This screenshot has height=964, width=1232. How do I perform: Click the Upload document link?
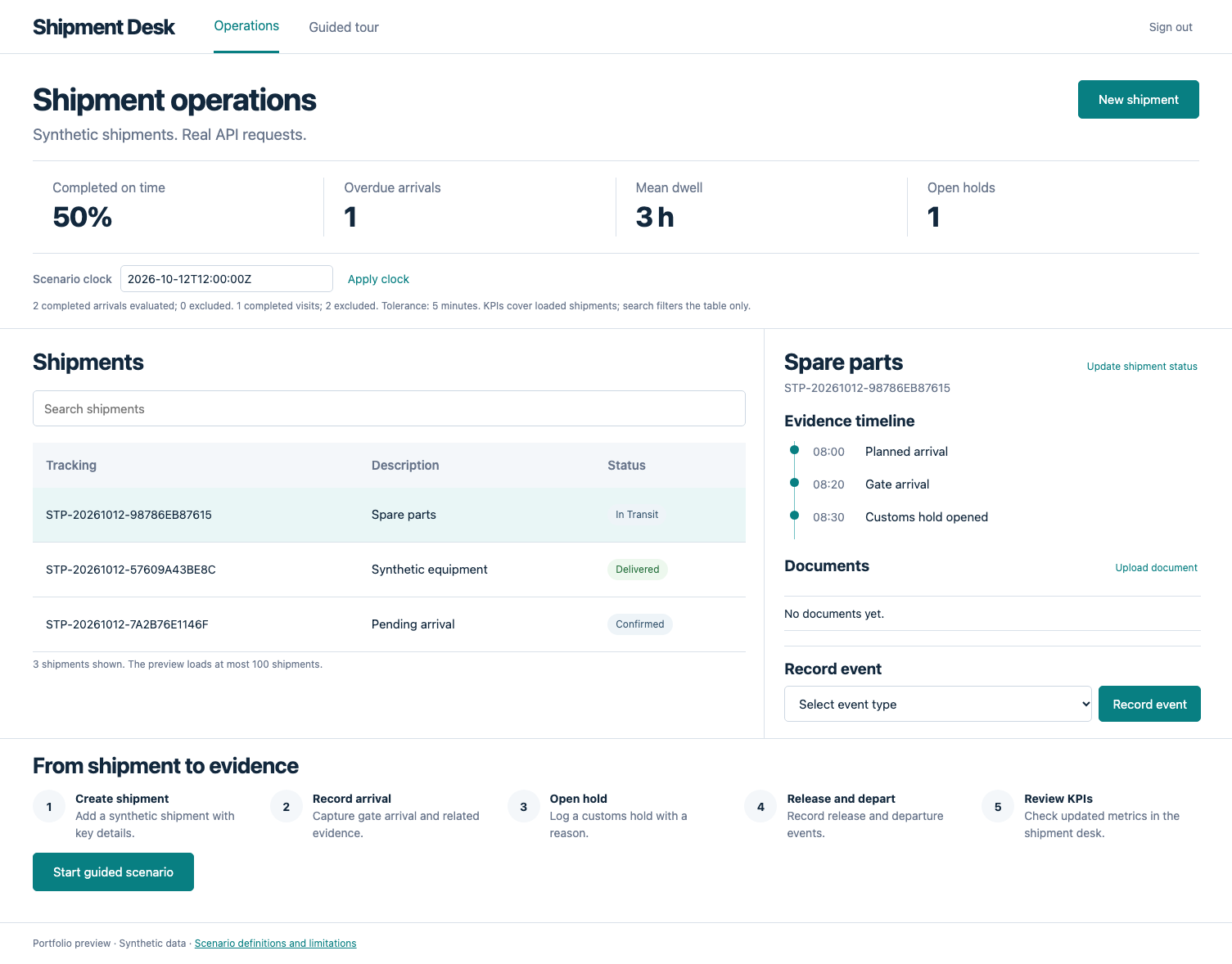[x=1156, y=568]
